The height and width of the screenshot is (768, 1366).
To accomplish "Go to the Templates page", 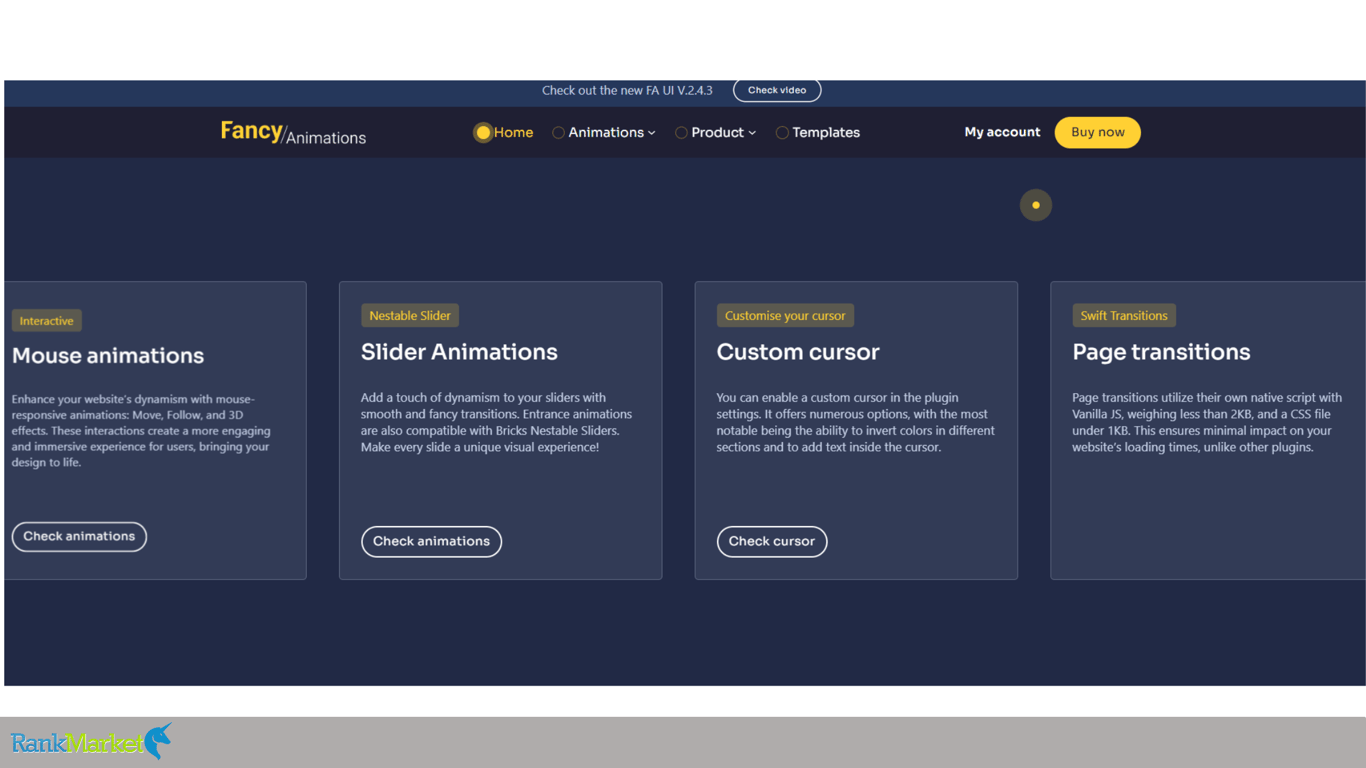I will pyautogui.click(x=826, y=132).
